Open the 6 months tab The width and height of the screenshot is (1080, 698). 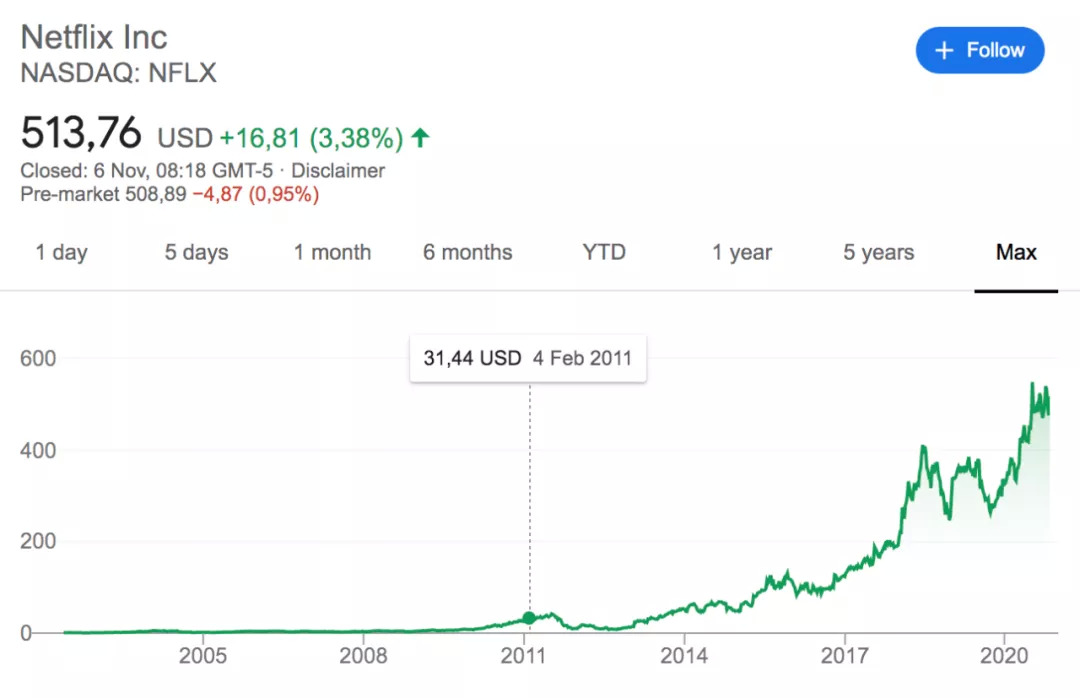tap(467, 253)
